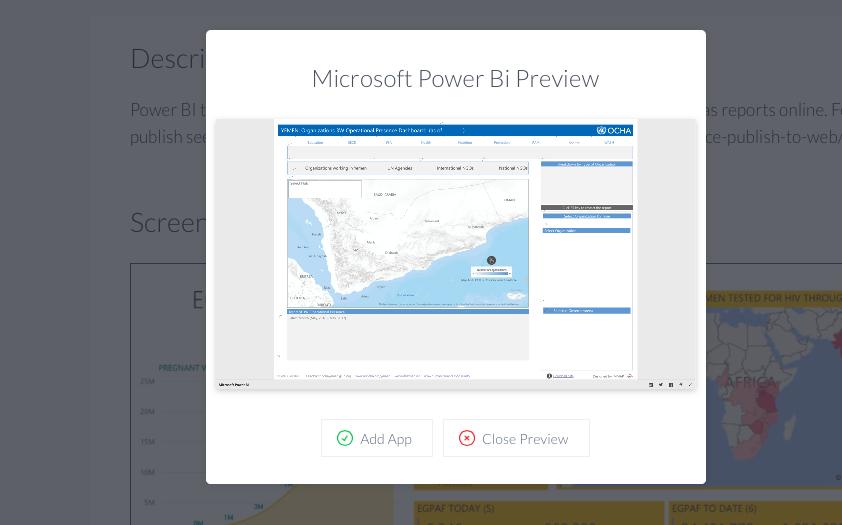Click EGPAF TO DATE (6) tile in background
This screenshot has width=842, height=525.
[756, 514]
